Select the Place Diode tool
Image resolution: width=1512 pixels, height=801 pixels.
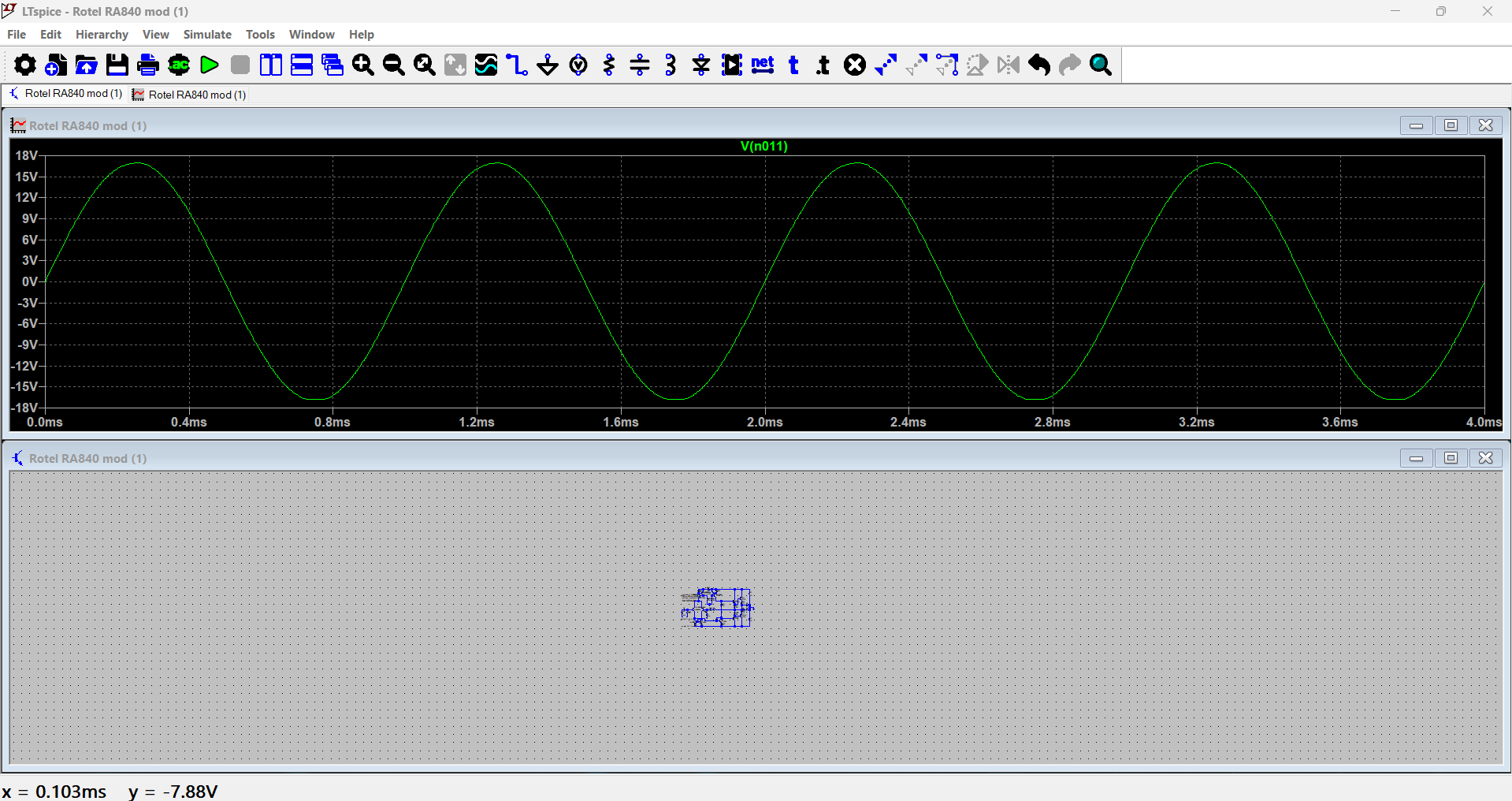pos(701,65)
